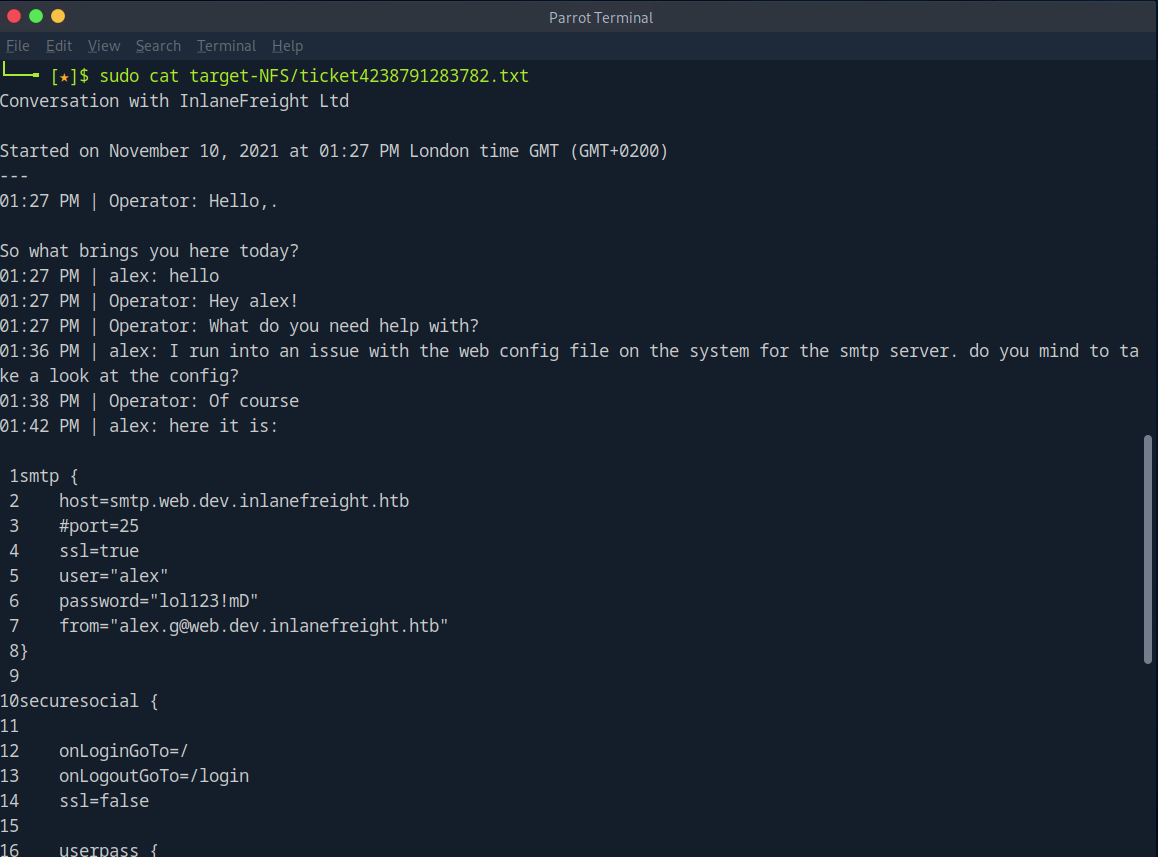The width and height of the screenshot is (1158, 857).
Task: Open the Help menu
Action: (287, 46)
